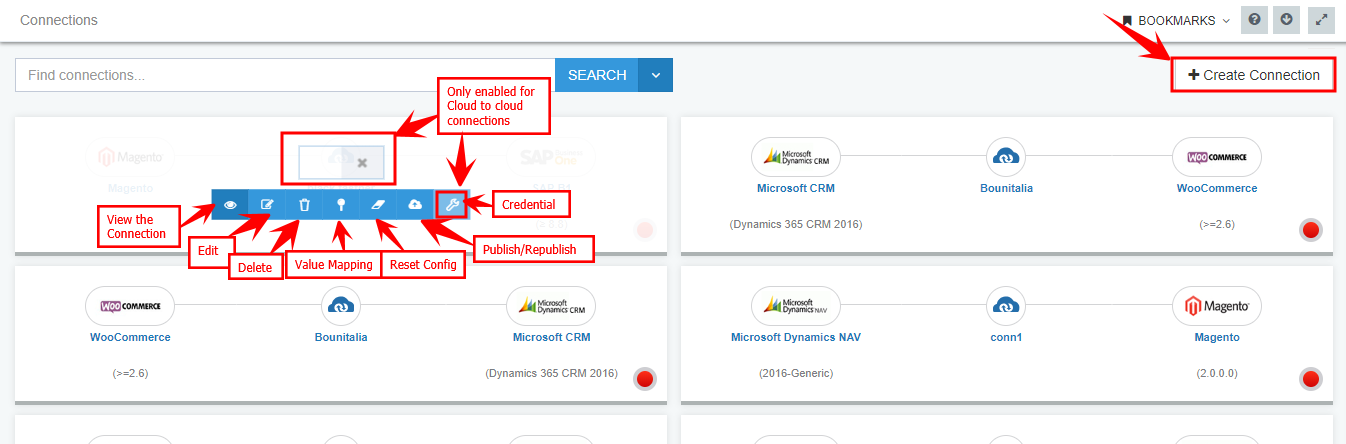The image size is (1346, 444).
Task: Select the '(2016-Generic)' version text
Action: 796,373
